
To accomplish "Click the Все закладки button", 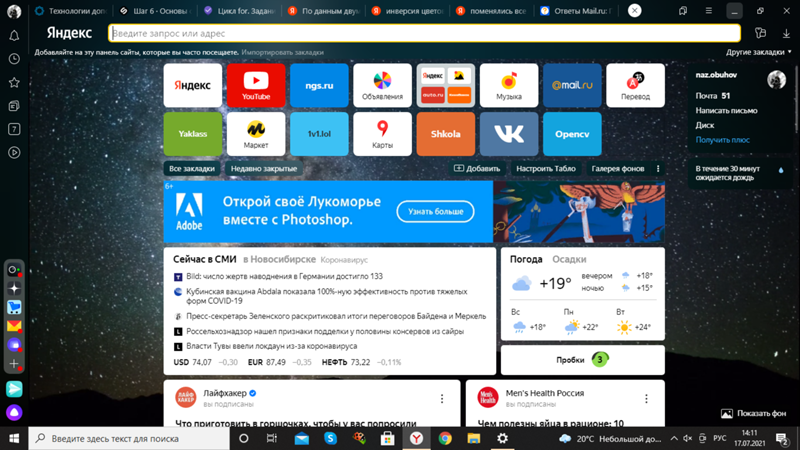I will [192, 168].
